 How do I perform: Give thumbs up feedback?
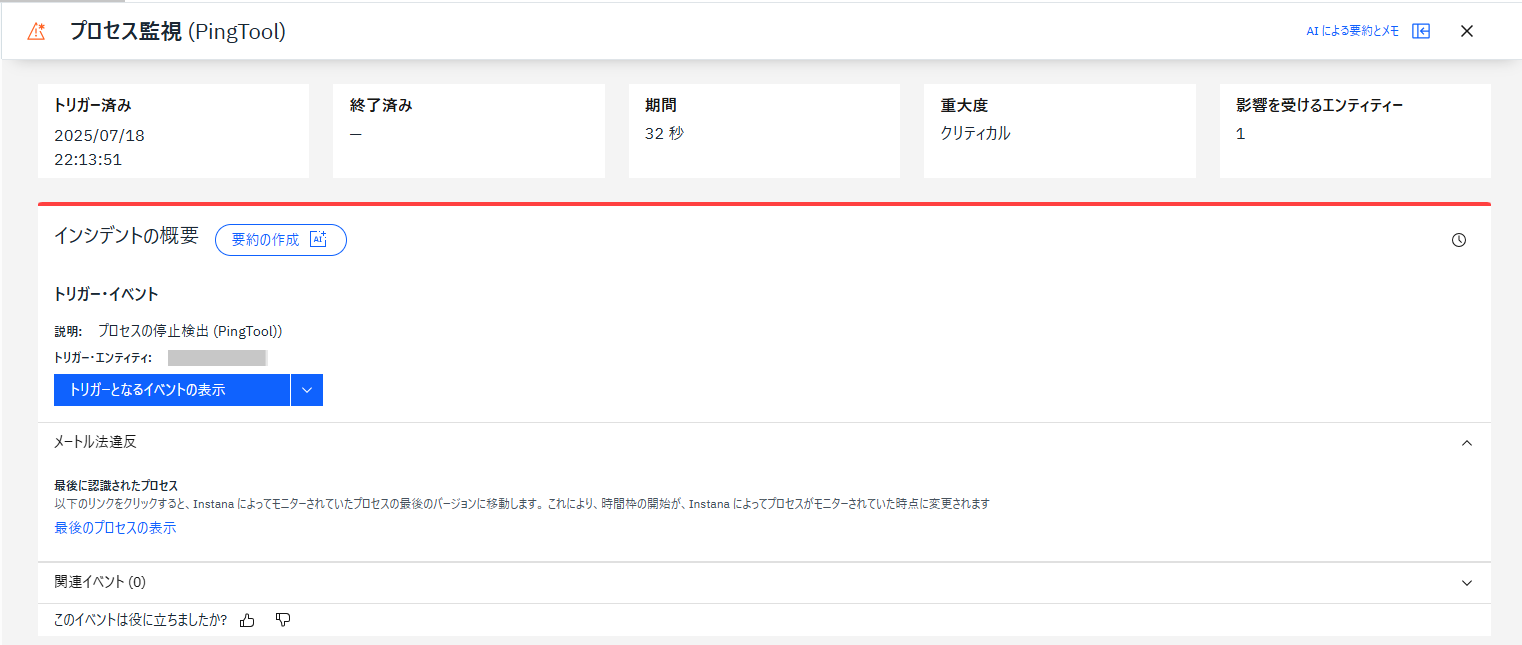[x=247, y=620]
